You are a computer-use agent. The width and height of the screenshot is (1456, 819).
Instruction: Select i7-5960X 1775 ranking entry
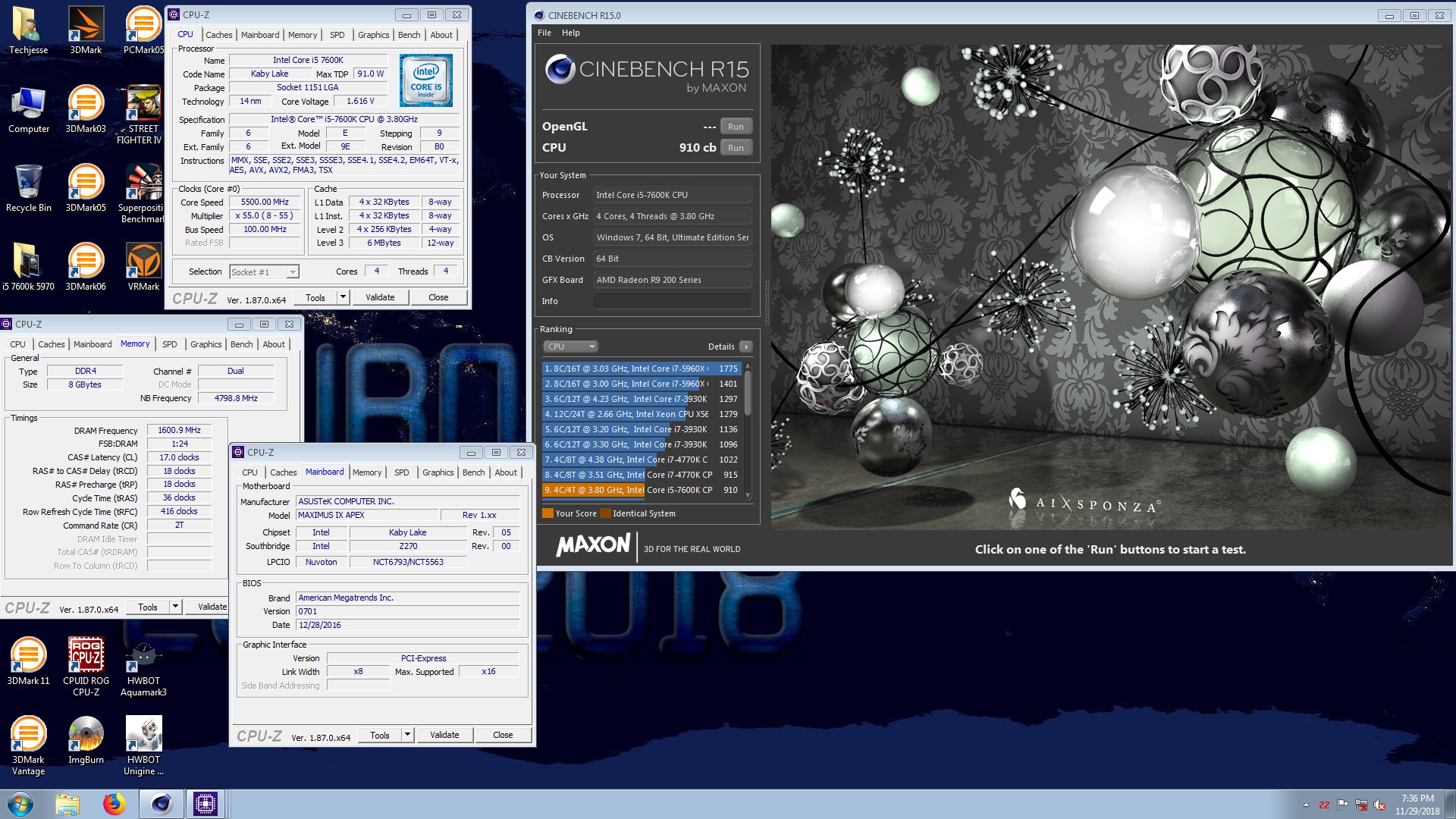(x=641, y=369)
